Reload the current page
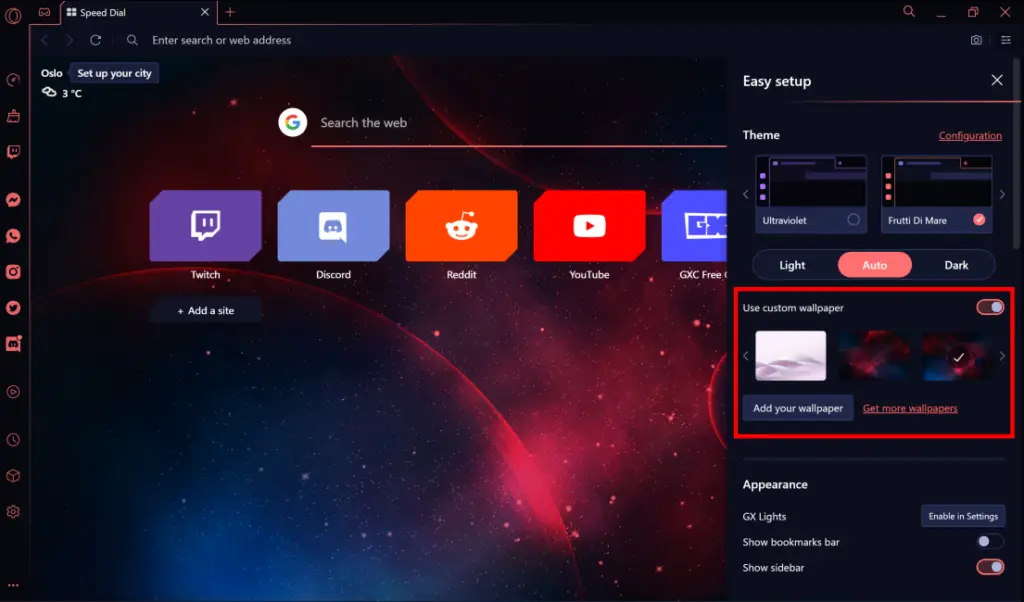 (95, 40)
